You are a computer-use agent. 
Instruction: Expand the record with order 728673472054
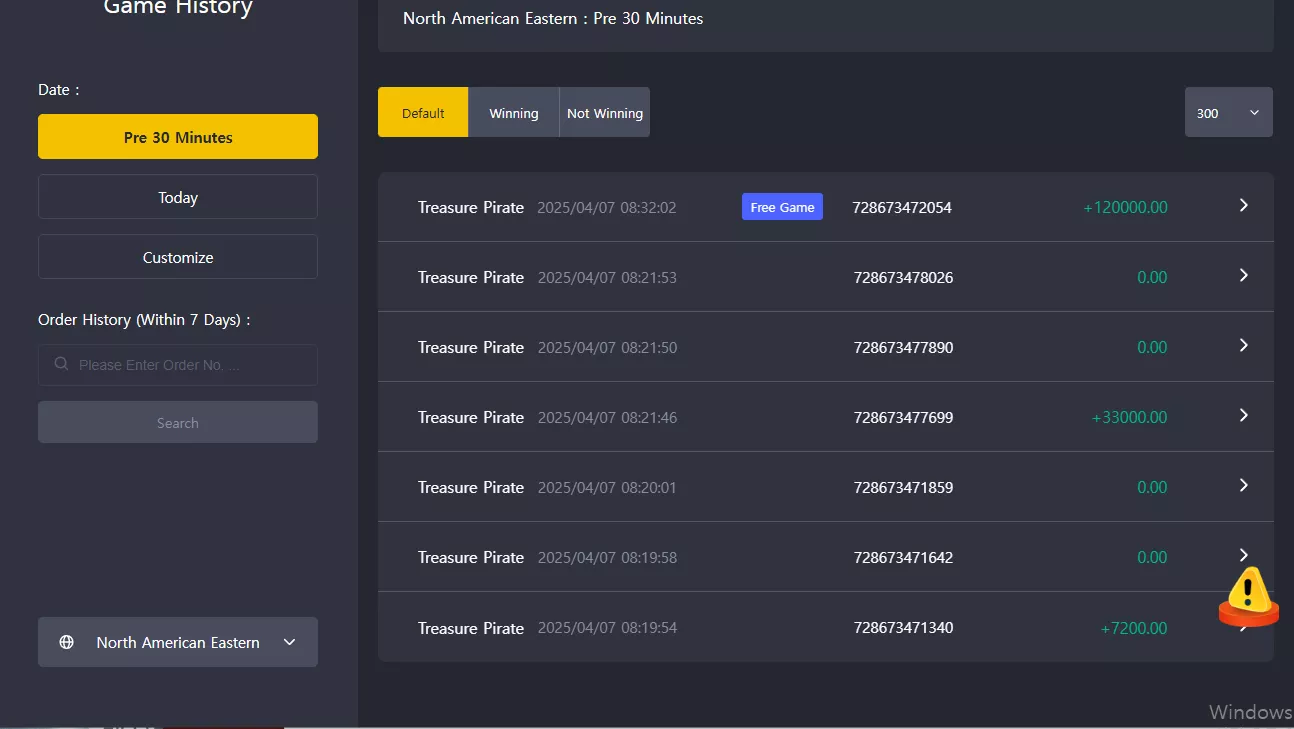coord(1244,205)
